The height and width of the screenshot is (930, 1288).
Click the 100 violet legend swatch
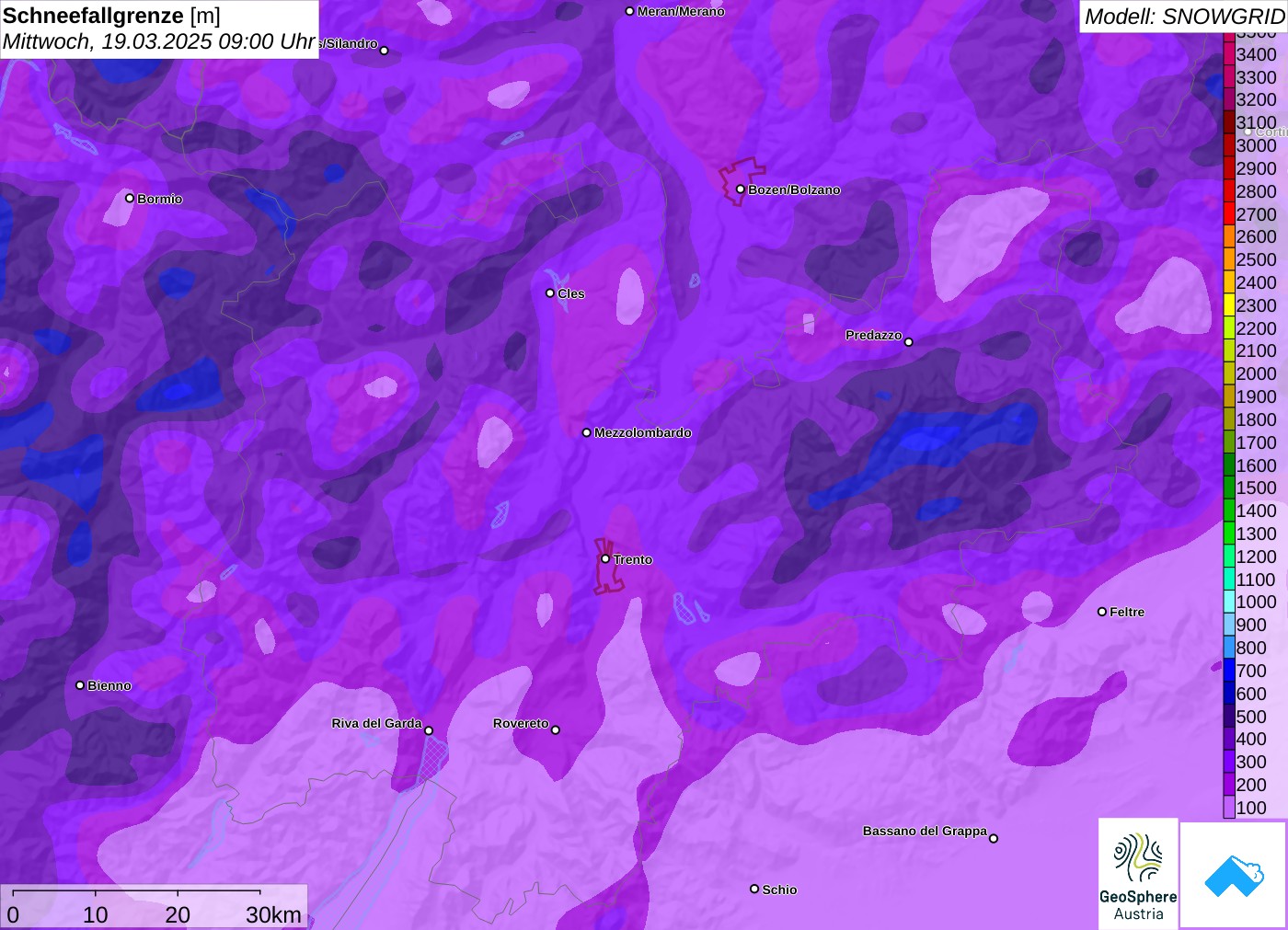point(1229,807)
